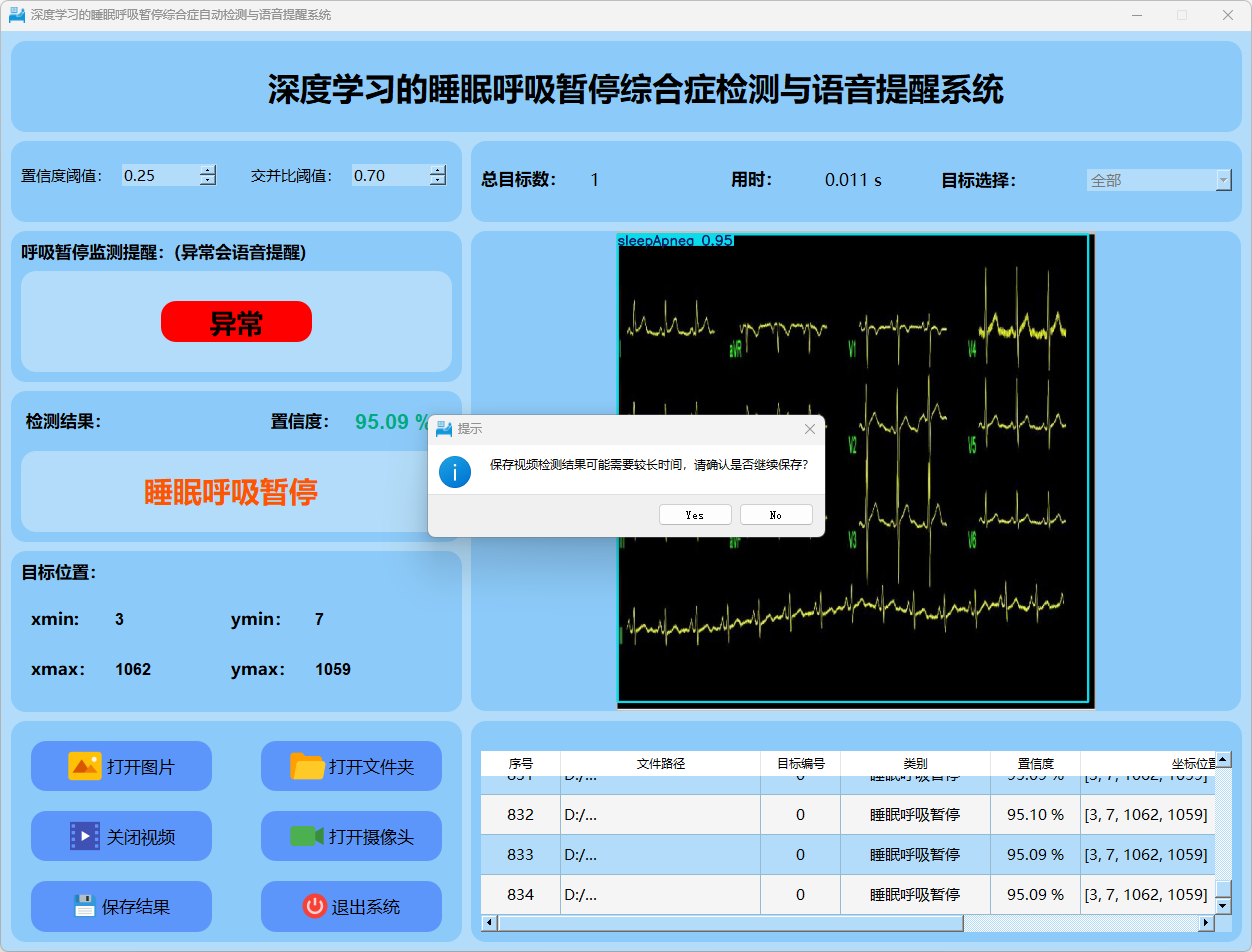
Task: Click the confidence column header in the table
Action: tap(1035, 763)
